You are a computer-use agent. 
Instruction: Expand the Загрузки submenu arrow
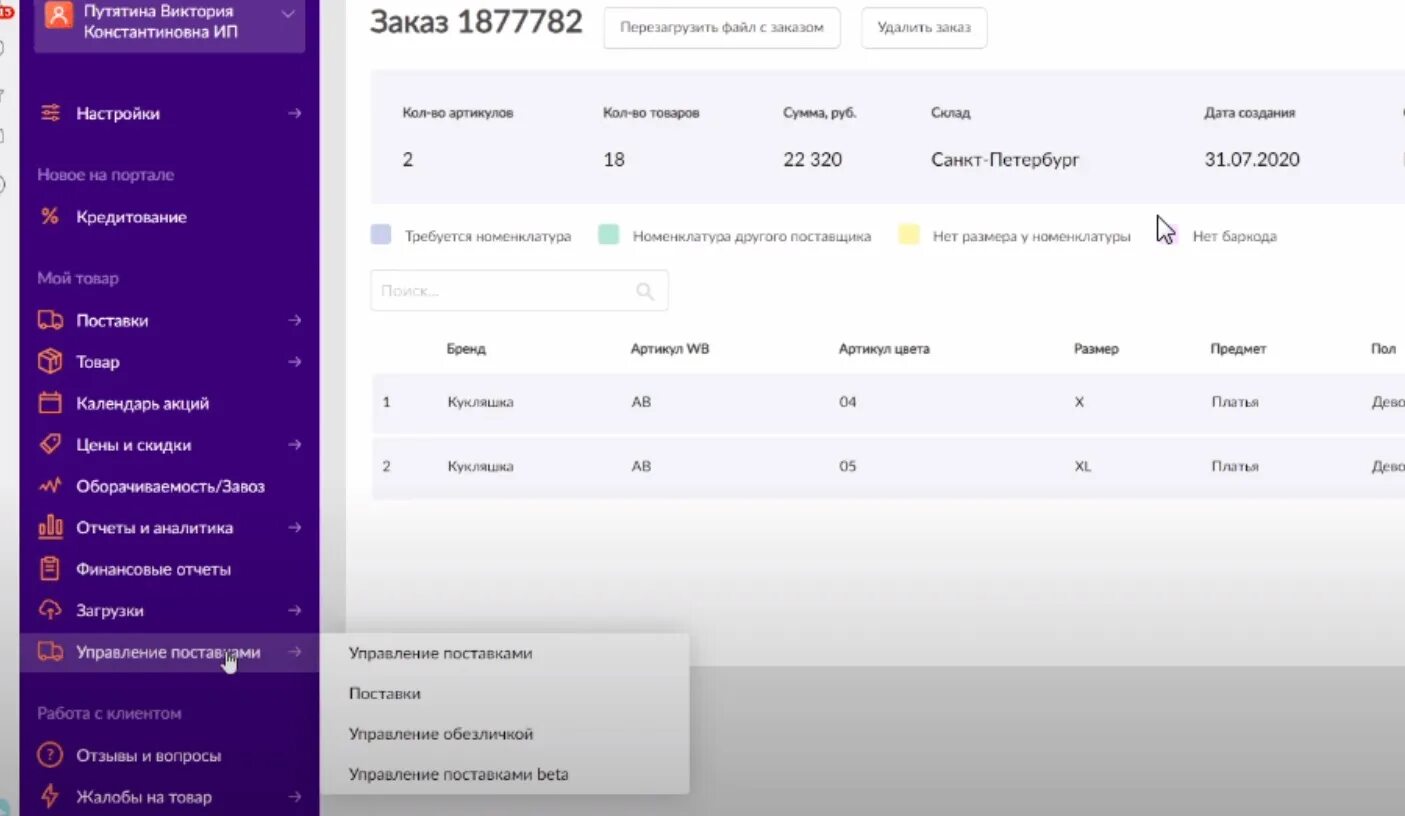coord(294,610)
